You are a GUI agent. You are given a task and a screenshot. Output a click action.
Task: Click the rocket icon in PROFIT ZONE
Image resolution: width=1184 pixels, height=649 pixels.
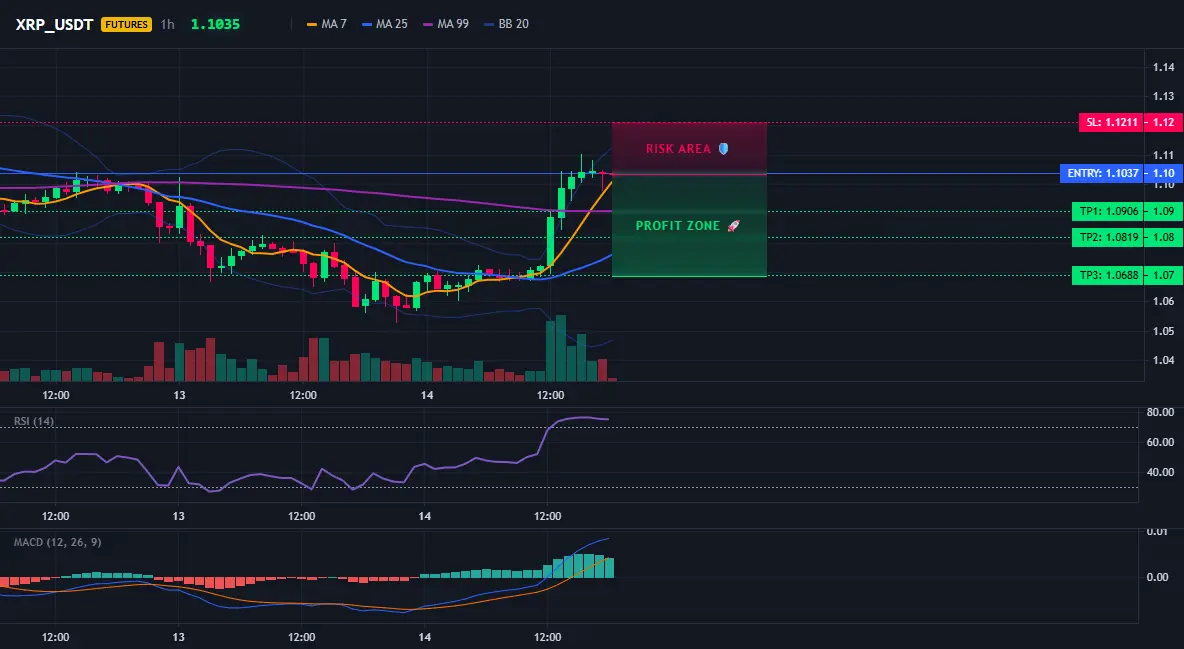733,226
